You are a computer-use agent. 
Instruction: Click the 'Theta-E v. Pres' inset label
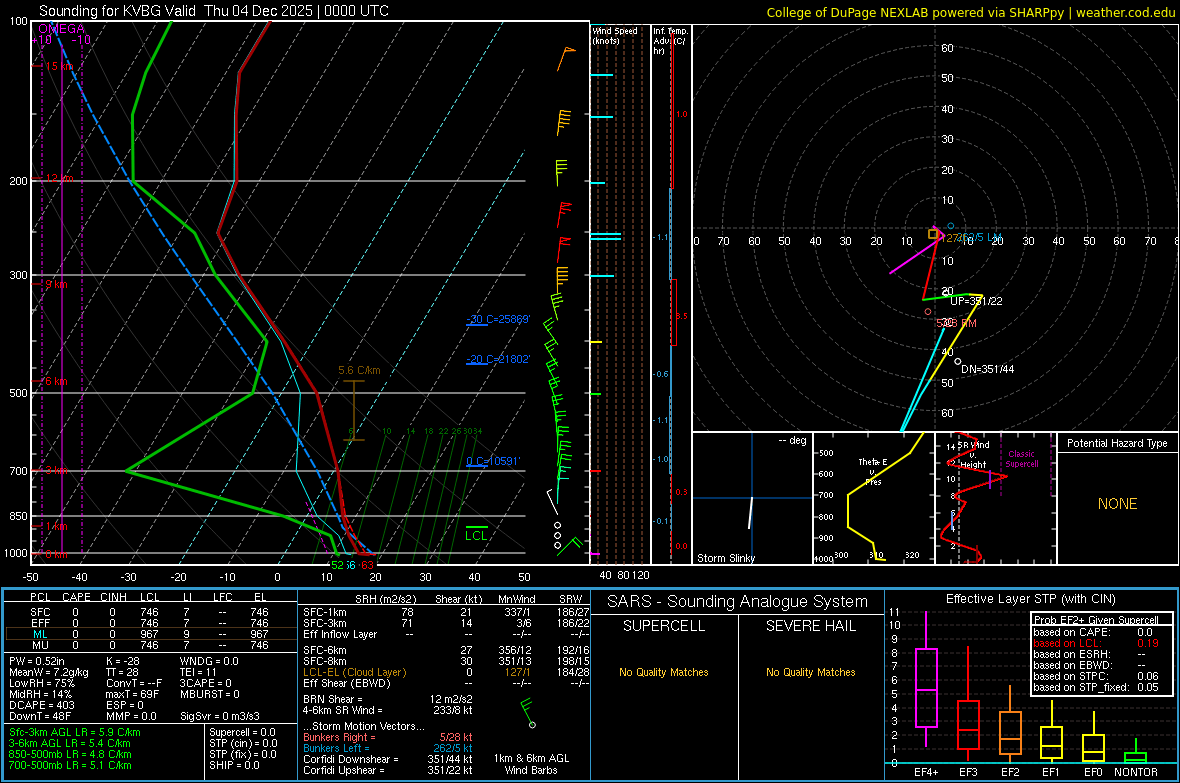873,471
